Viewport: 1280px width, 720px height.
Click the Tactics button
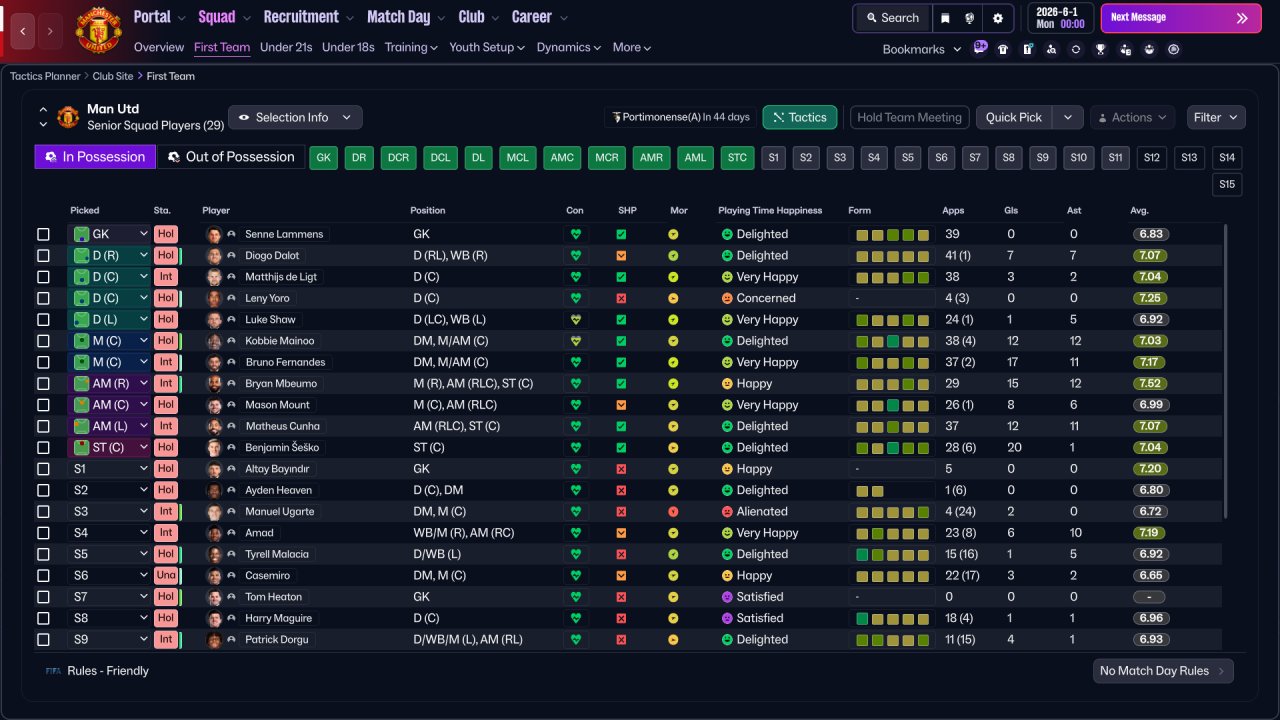[800, 117]
